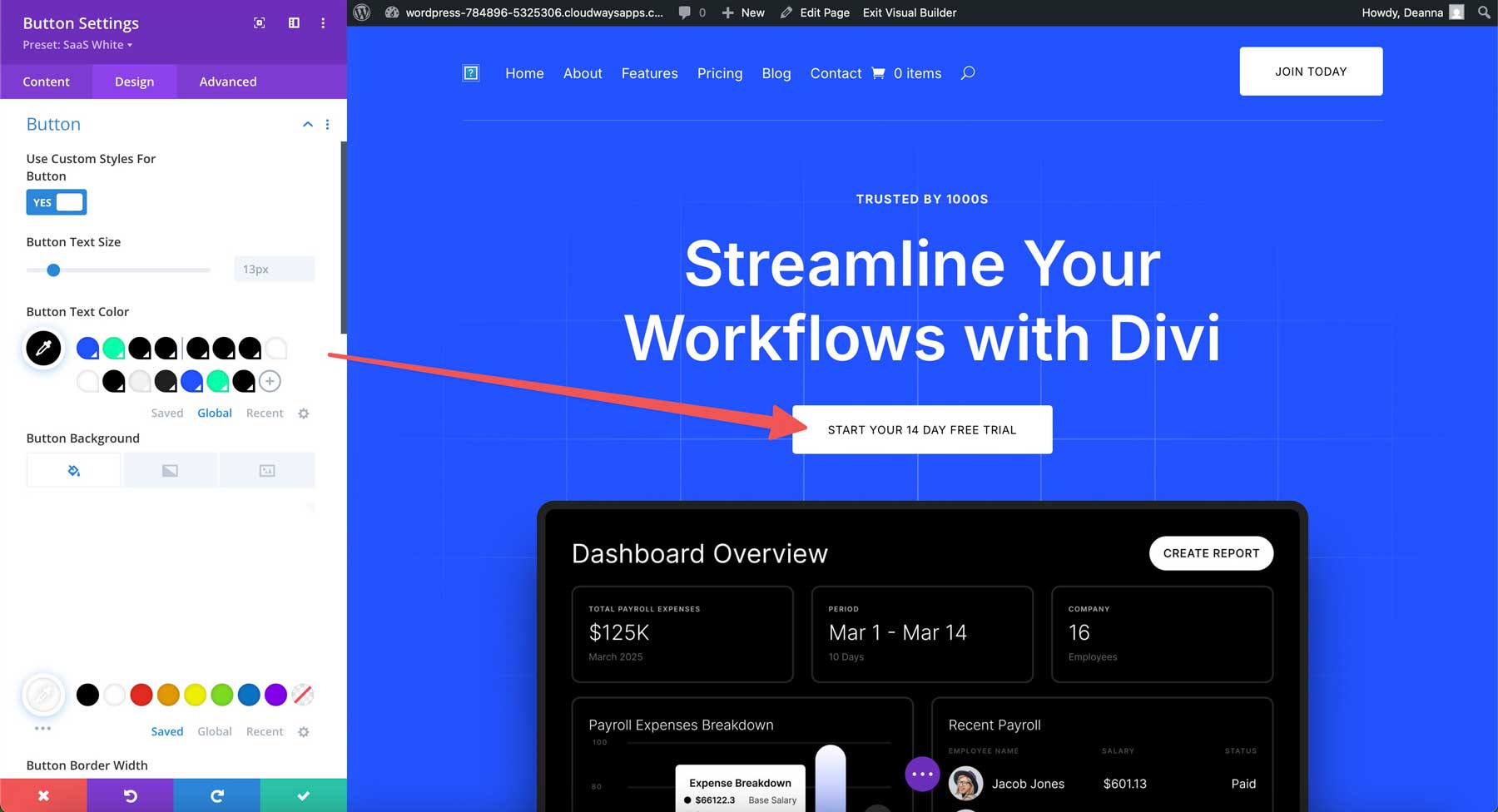Screen dimensions: 1498x812
Task: Select the image Button Background option
Action: pos(267,469)
